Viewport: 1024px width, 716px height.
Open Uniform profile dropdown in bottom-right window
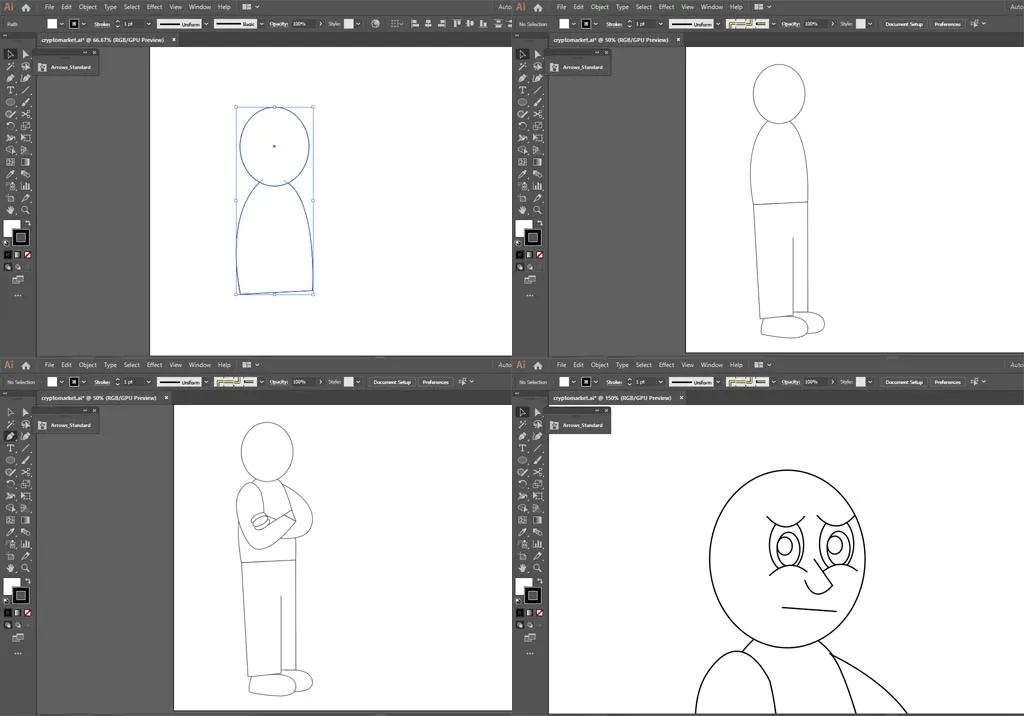[718, 382]
